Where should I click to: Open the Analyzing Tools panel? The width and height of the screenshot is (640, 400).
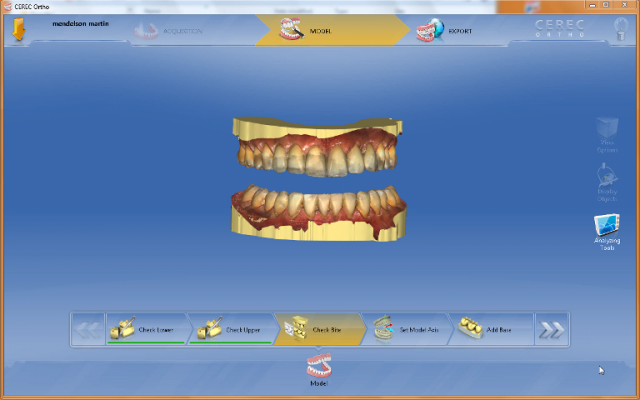click(x=607, y=231)
